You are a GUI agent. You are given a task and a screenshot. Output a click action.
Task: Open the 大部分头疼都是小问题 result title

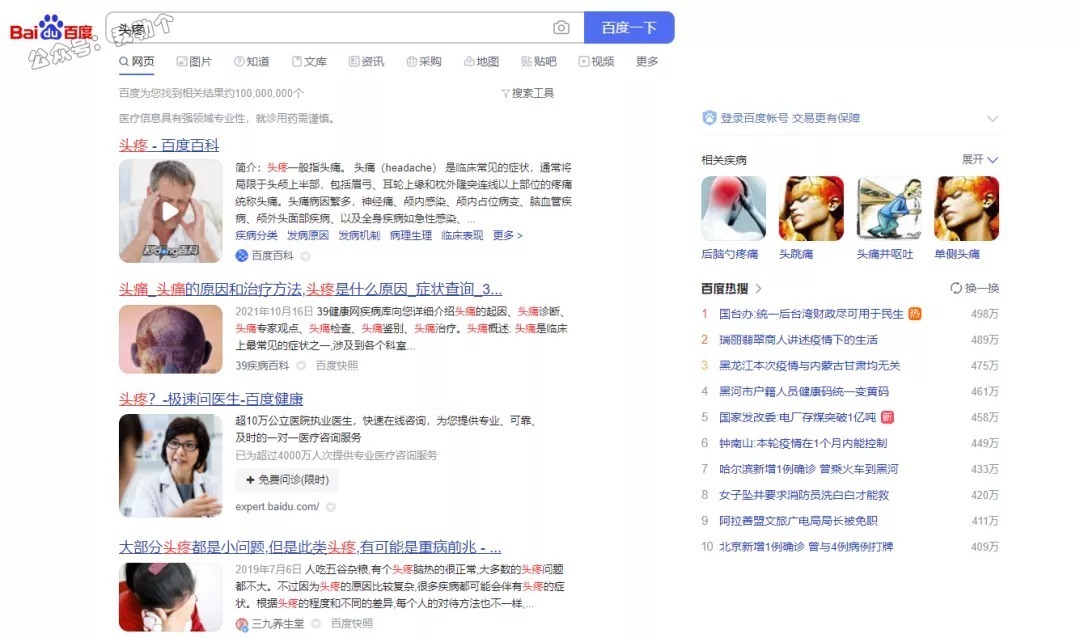click(310, 547)
